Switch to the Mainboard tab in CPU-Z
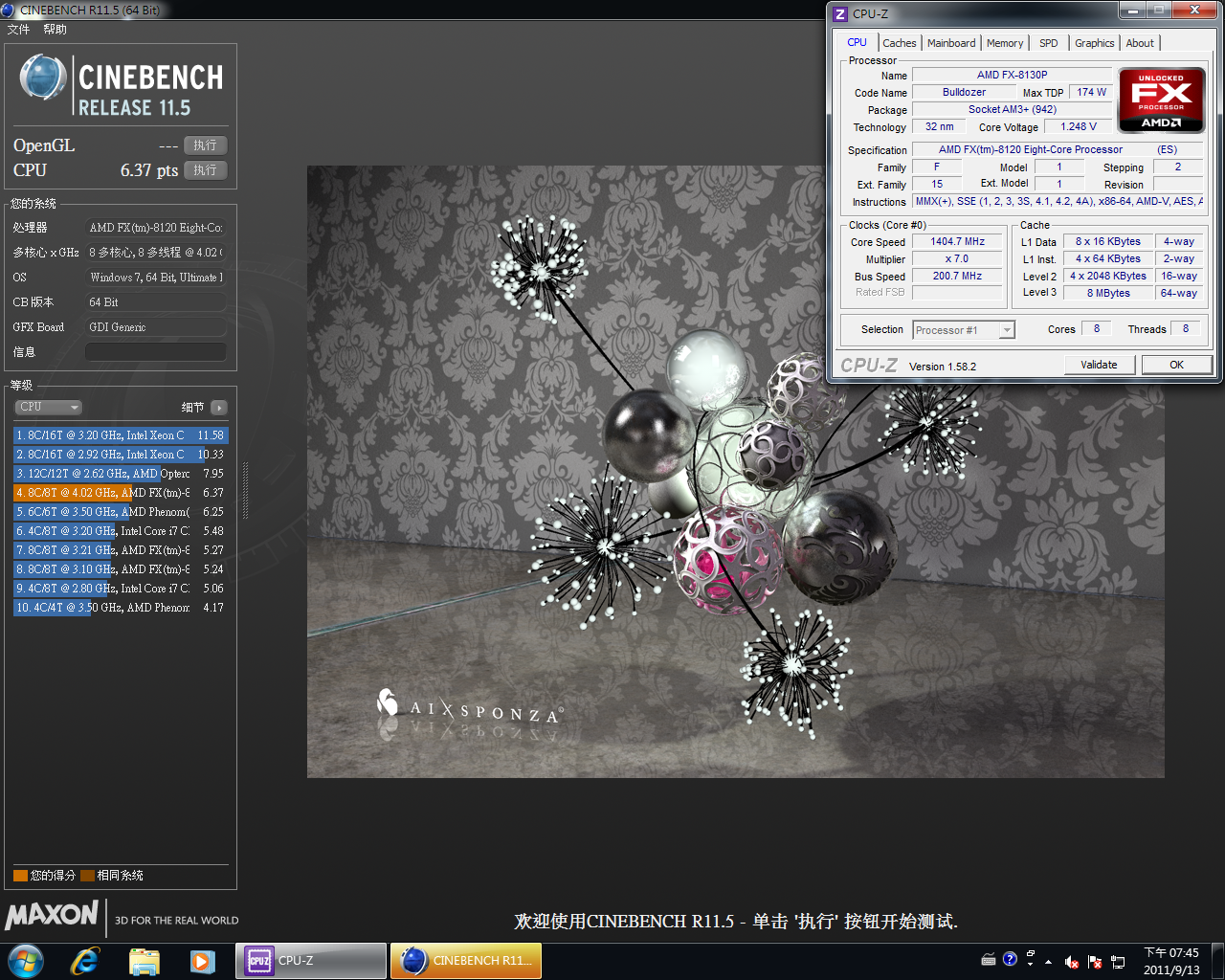Image resolution: width=1225 pixels, height=980 pixels. coord(951,43)
